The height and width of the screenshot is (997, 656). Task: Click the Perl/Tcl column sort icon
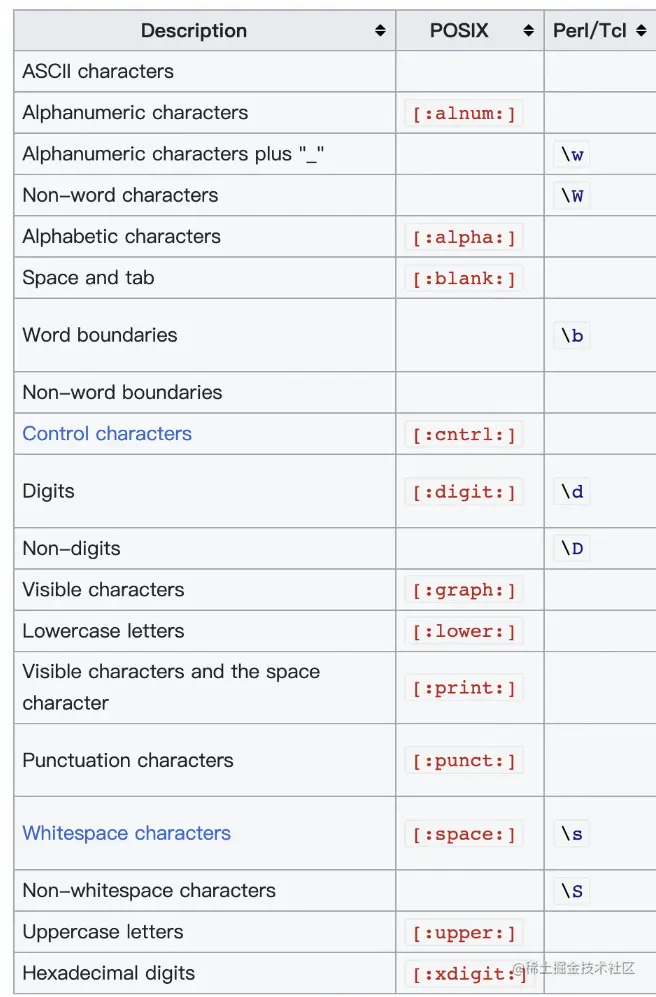[x=641, y=31]
